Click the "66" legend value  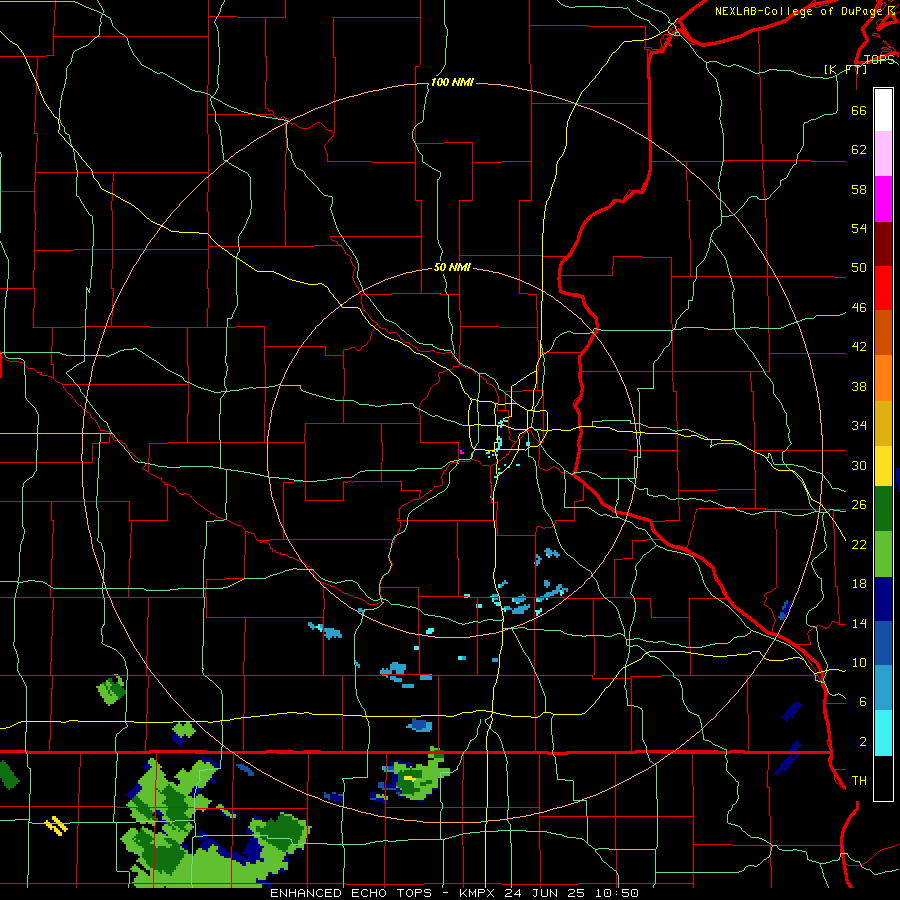coord(859,110)
